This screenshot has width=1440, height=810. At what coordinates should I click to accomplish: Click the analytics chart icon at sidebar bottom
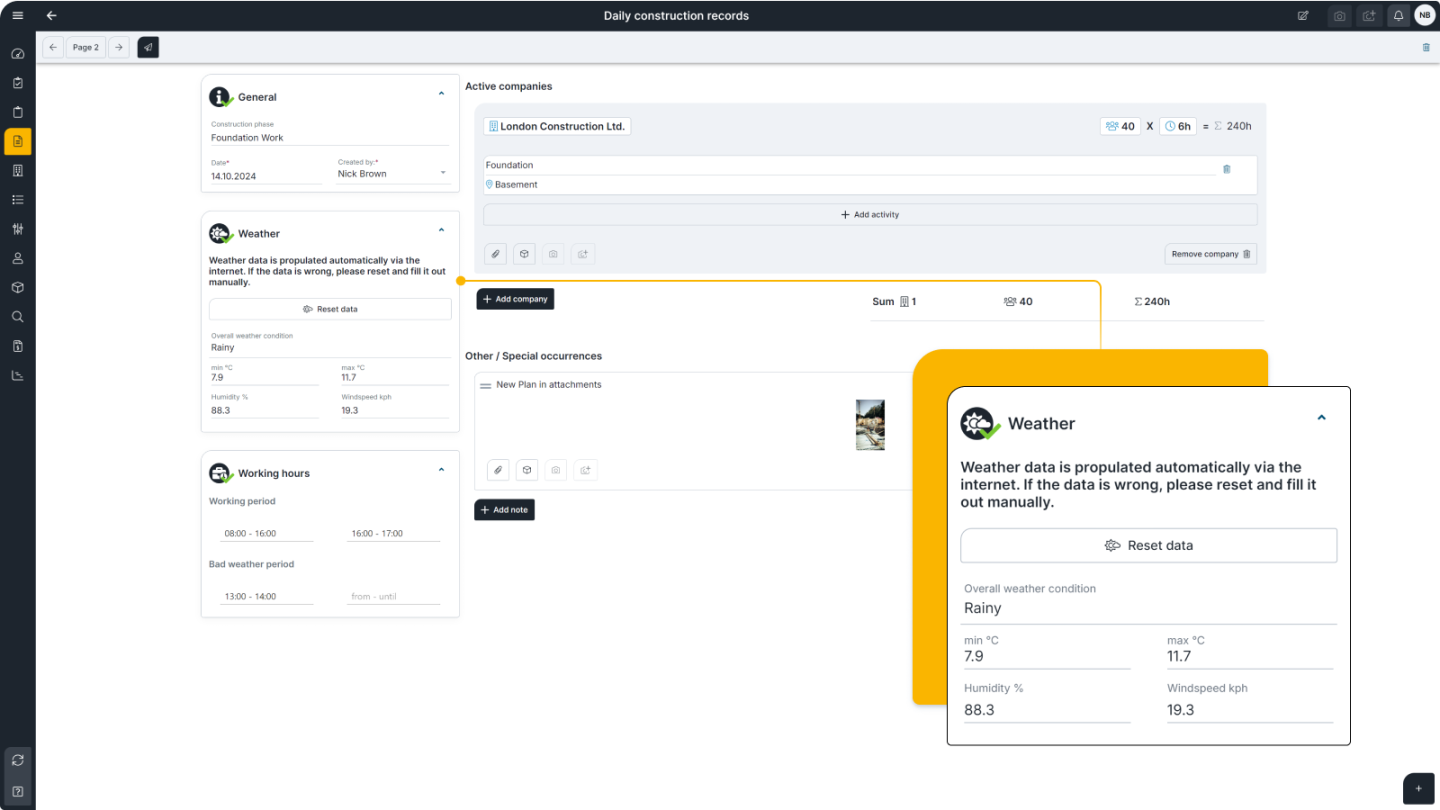pos(17,375)
